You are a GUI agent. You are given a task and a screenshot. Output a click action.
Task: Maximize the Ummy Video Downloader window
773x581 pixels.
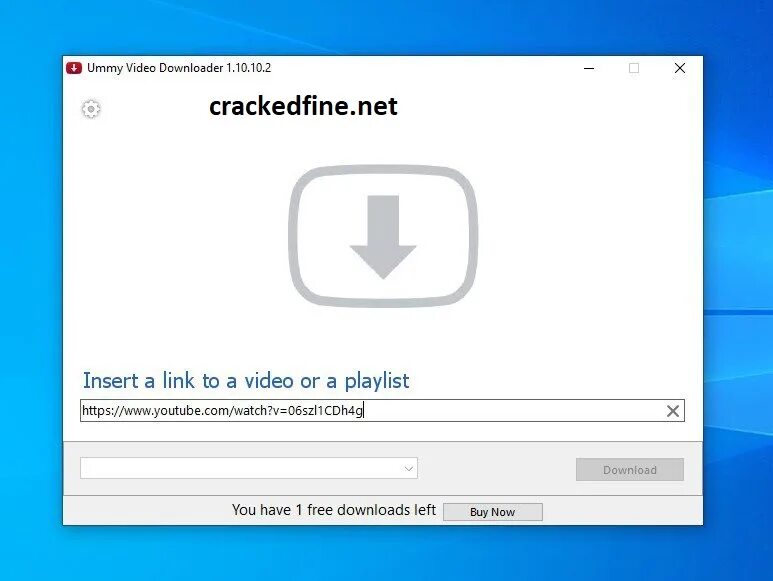634,68
